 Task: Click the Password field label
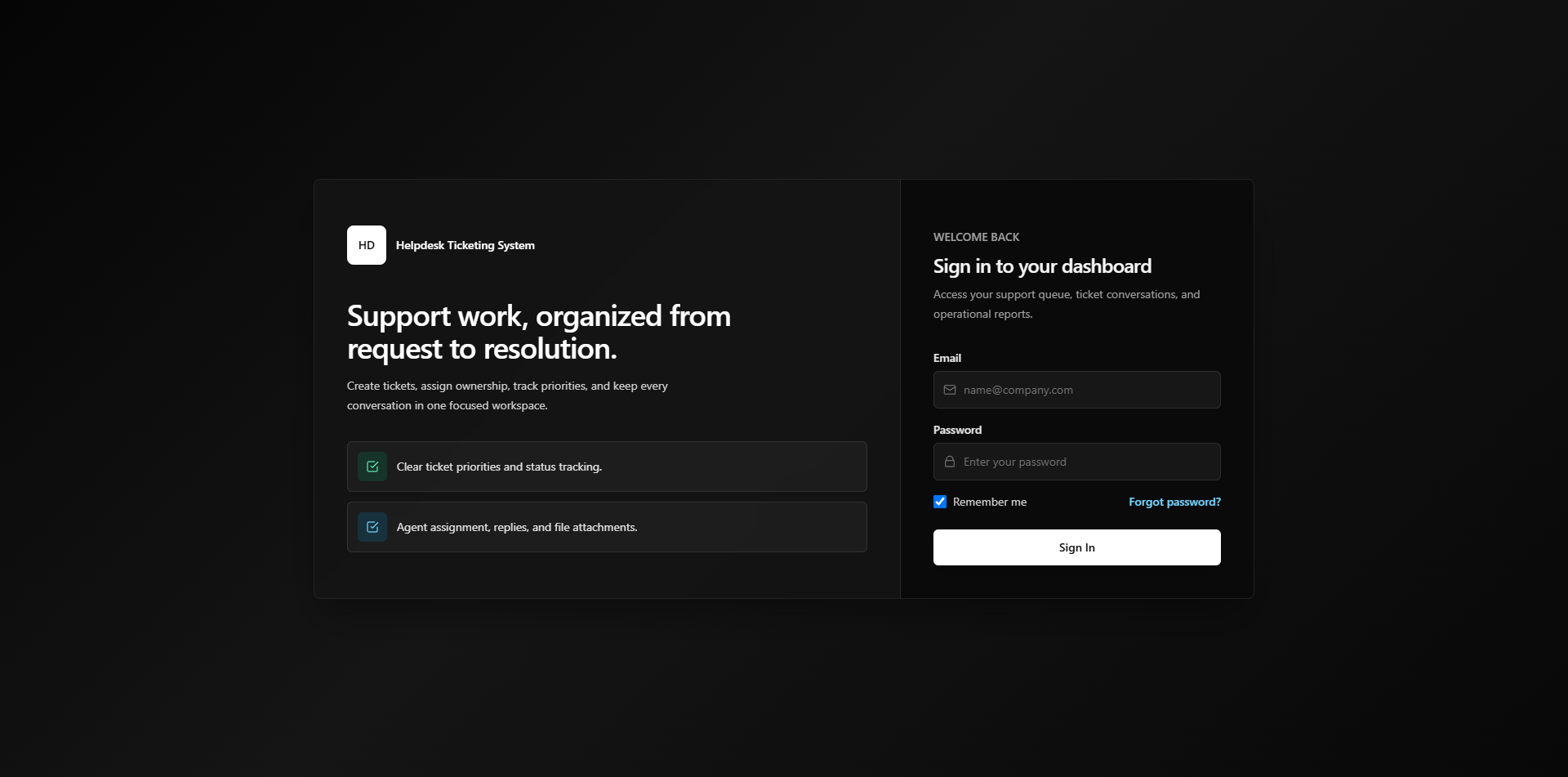click(x=957, y=430)
